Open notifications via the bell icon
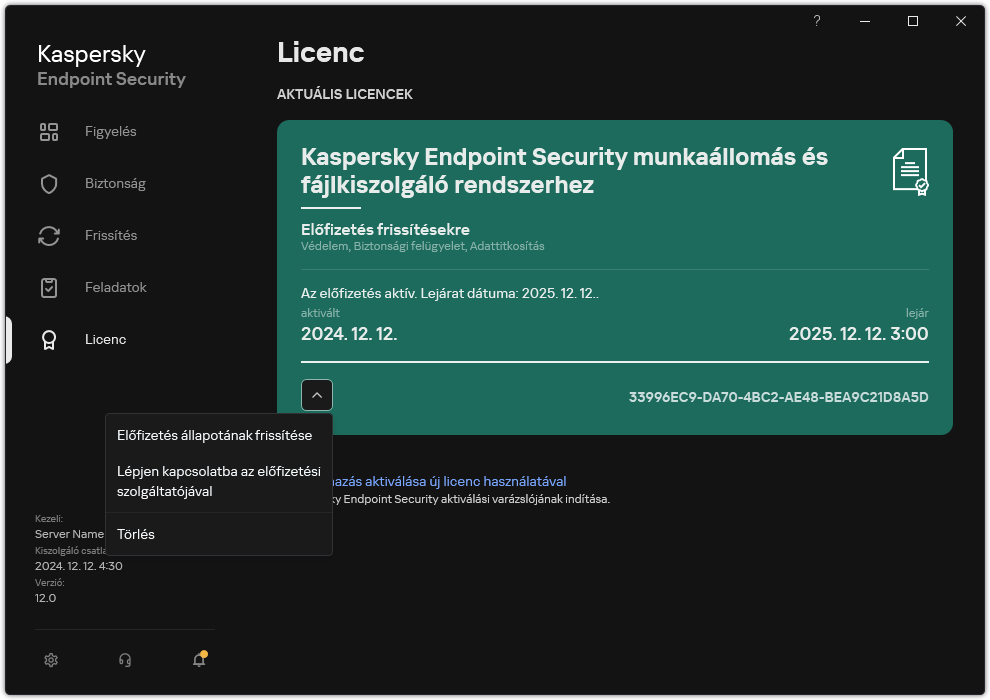This screenshot has width=990, height=700. coord(198,660)
